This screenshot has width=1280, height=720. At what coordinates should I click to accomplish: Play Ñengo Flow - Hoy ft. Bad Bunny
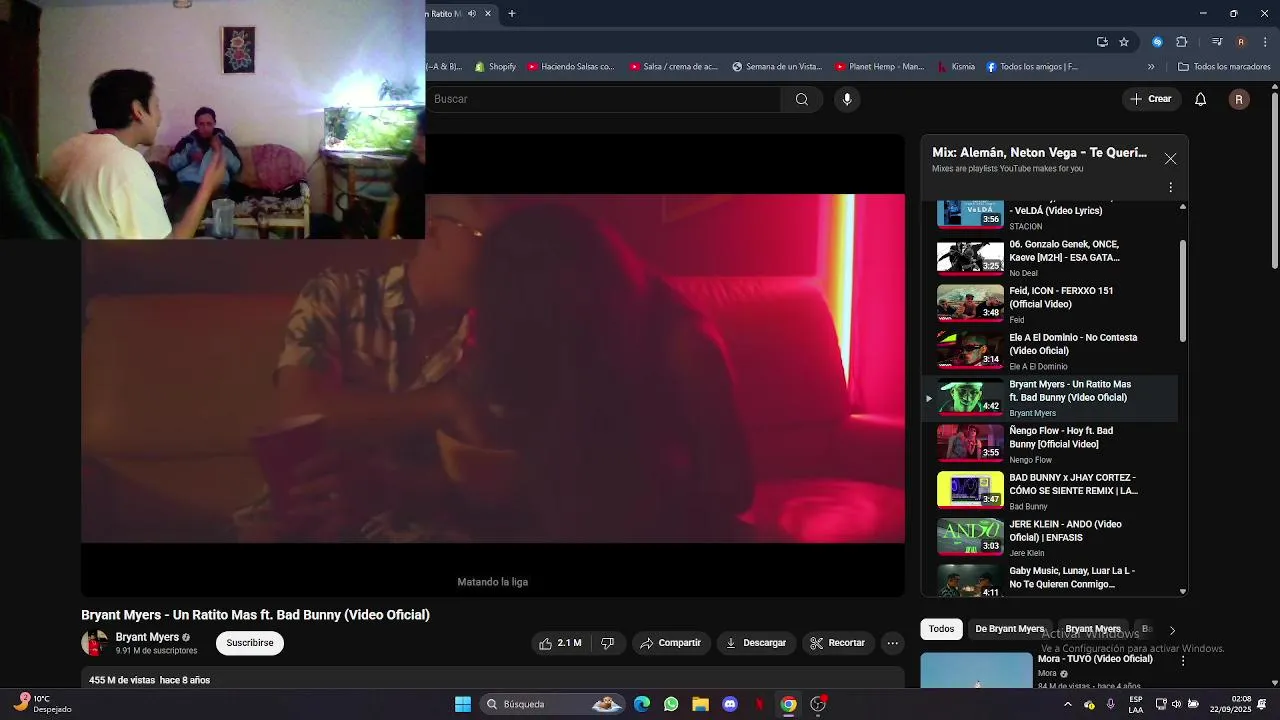click(1050, 444)
